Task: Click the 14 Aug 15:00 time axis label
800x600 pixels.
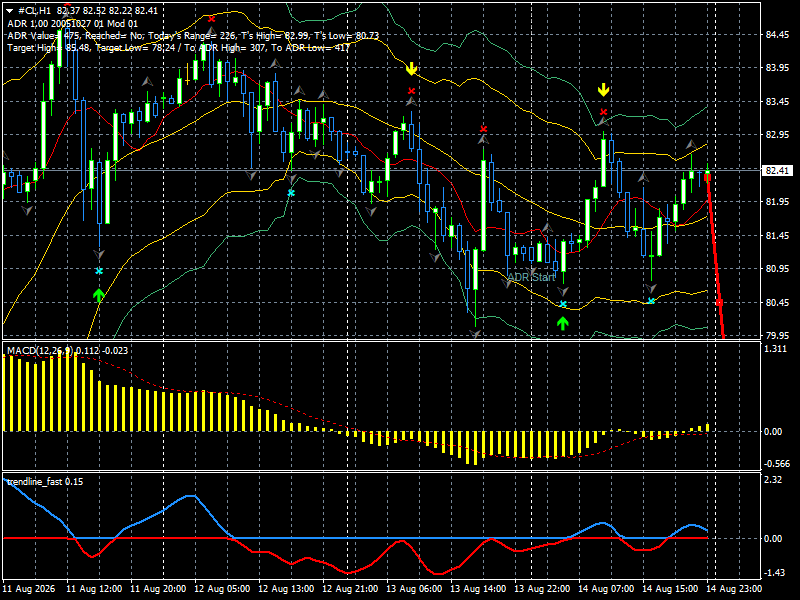Action: pyautogui.click(x=670, y=589)
